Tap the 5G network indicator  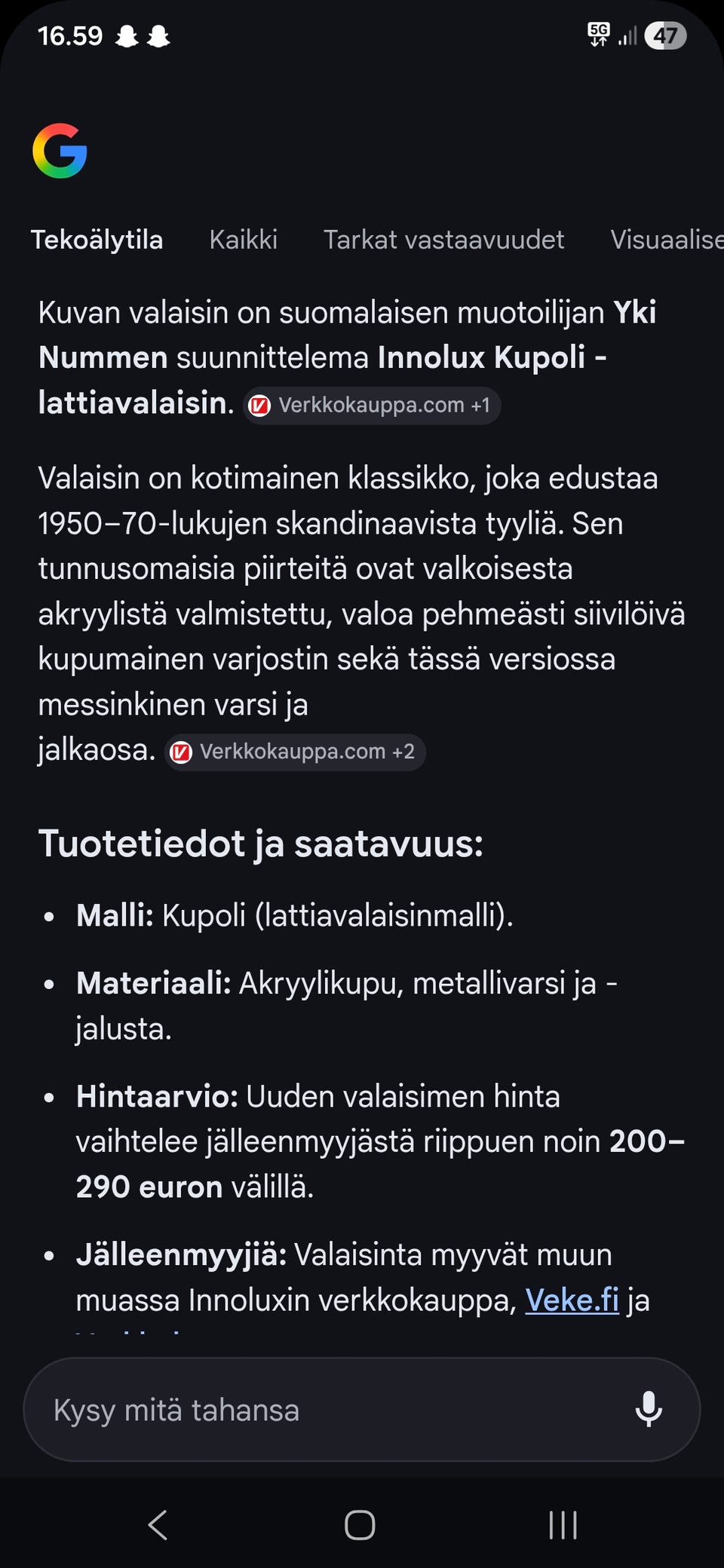pos(597,34)
